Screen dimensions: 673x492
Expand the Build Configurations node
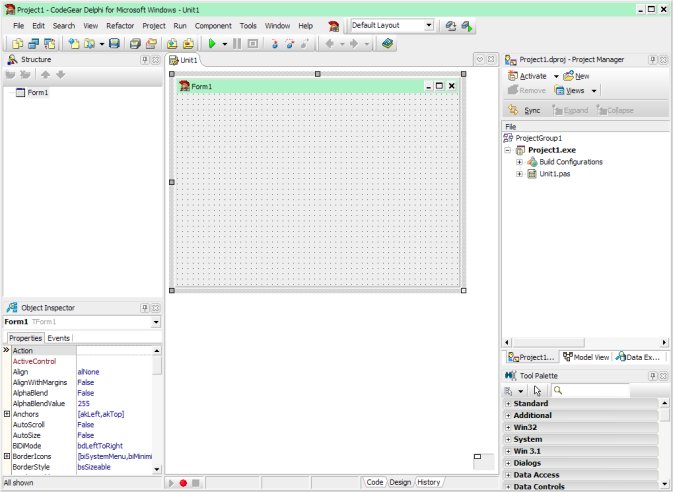519,162
